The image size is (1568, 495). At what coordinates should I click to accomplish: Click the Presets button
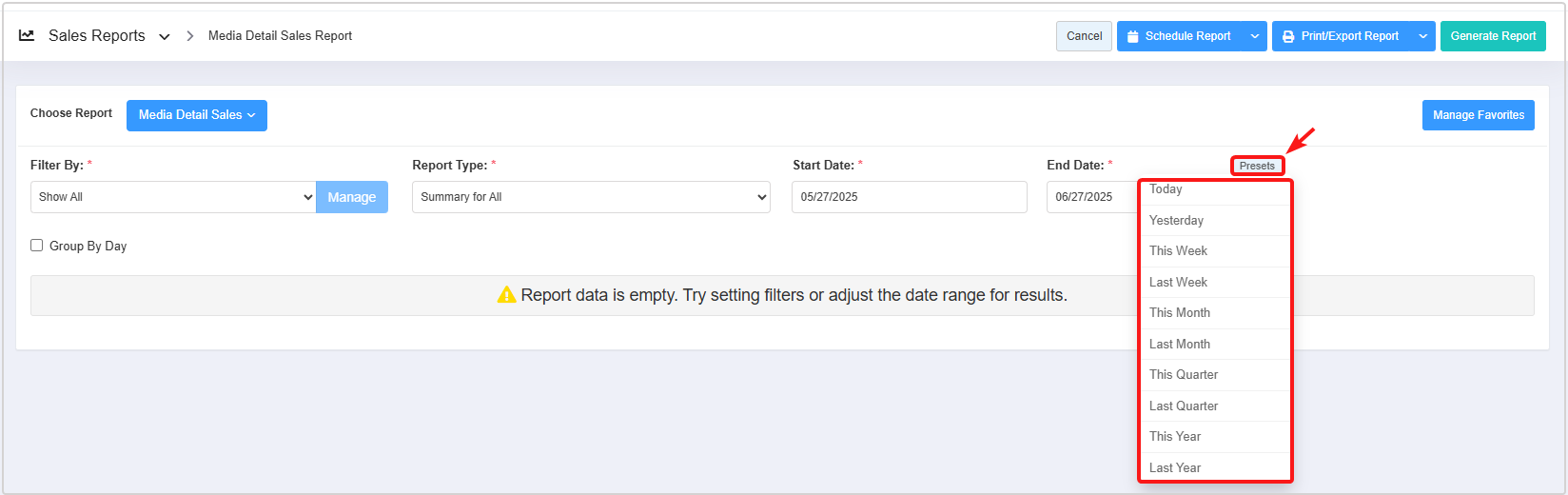point(1257,166)
